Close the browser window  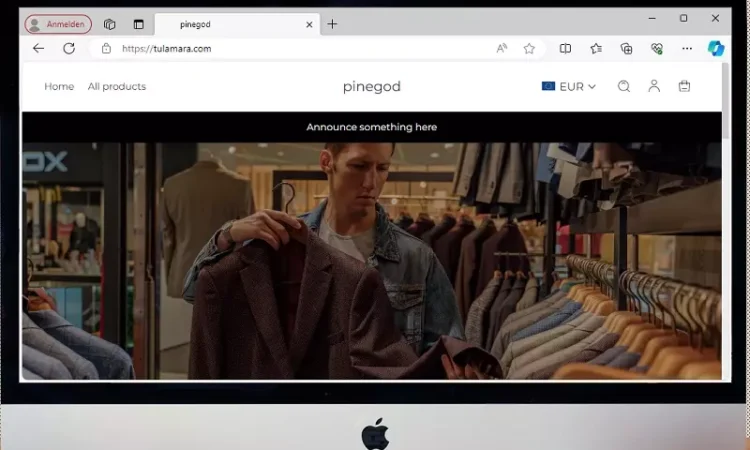[x=715, y=18]
